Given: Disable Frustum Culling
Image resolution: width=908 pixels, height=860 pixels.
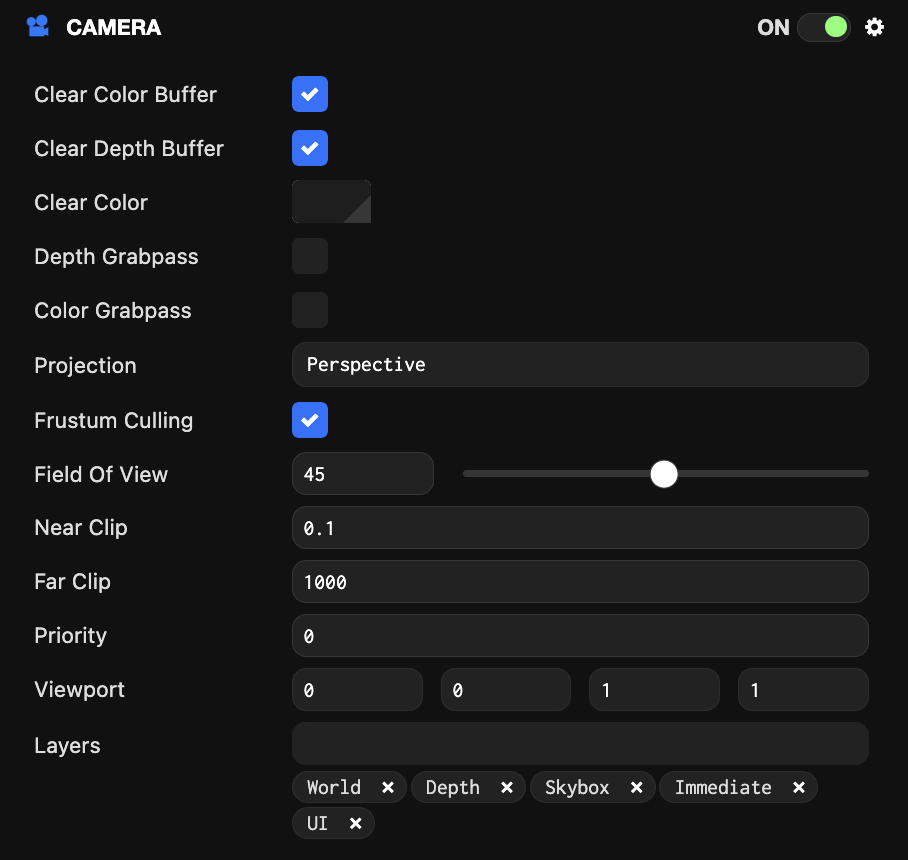Looking at the screenshot, I should [310, 420].
